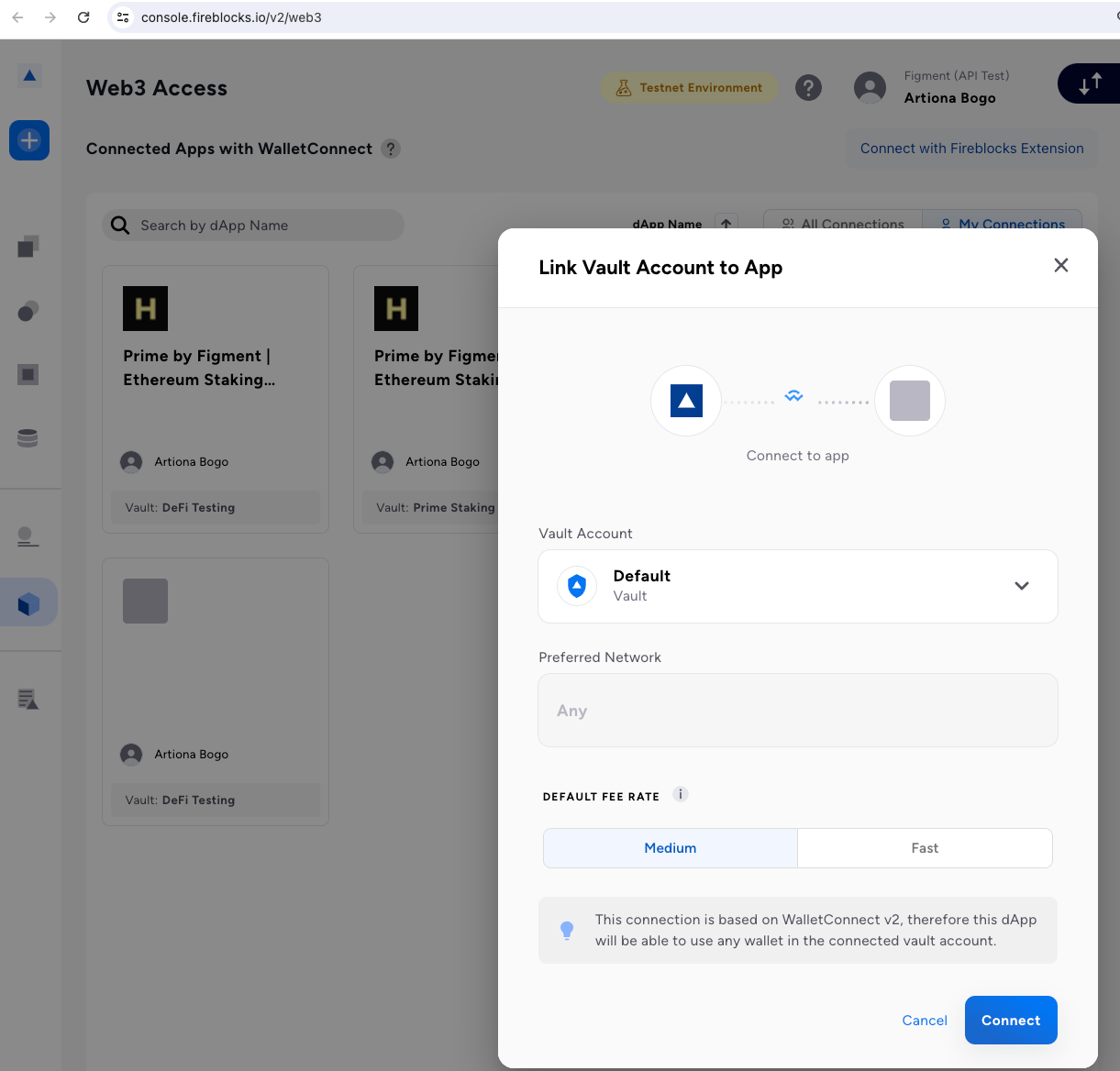1120x1071 pixels.
Task: Reload the page in browser toolbar
Action: (83, 17)
